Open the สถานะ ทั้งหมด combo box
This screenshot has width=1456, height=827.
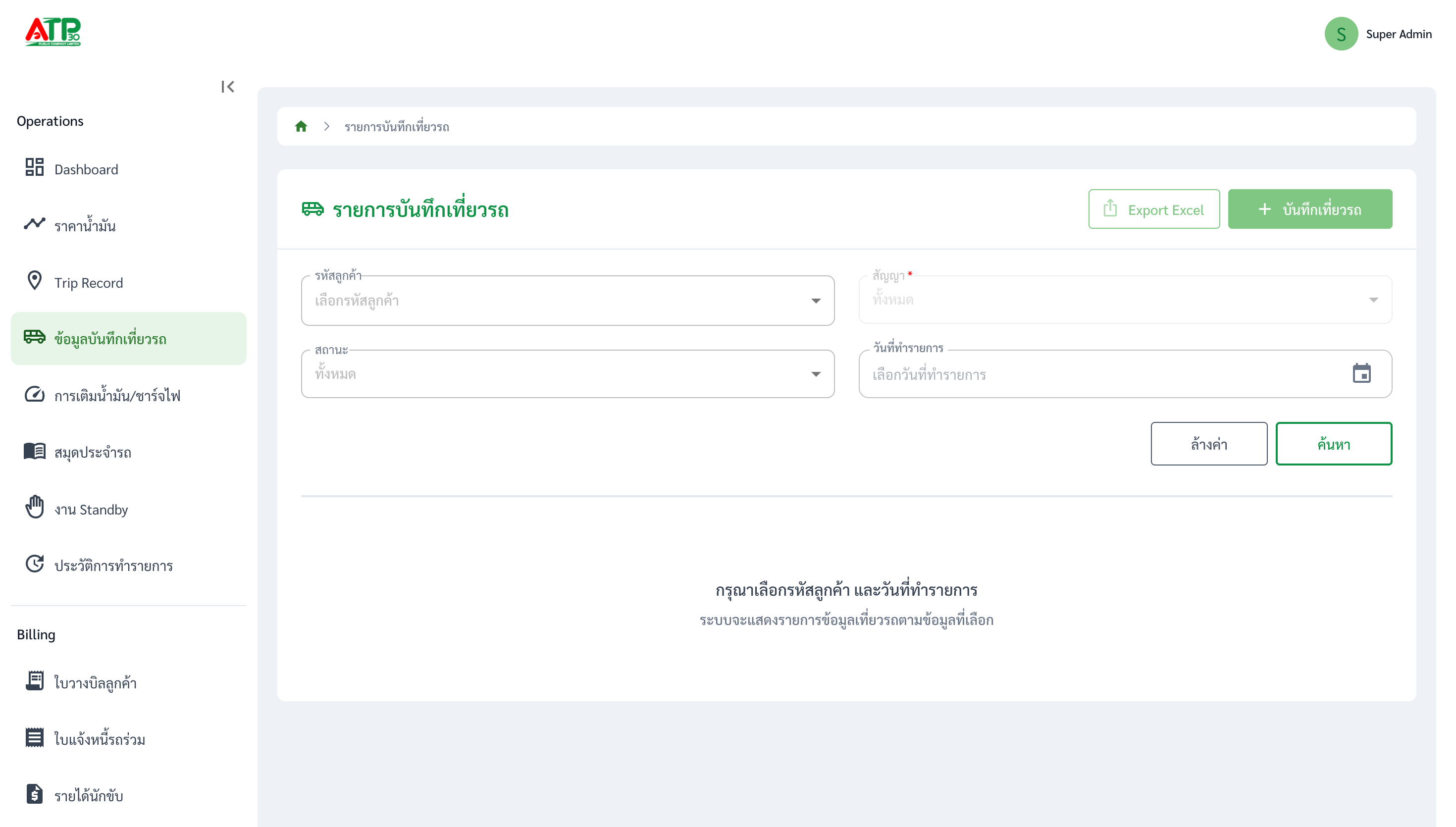point(567,374)
